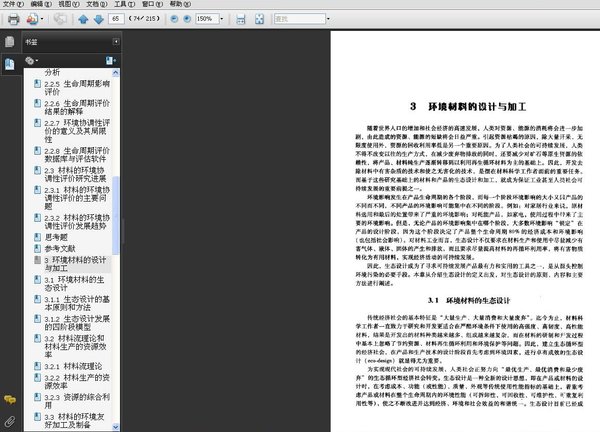Image resolution: width=600 pixels, height=432 pixels.
Task: Select bookmark 3.2.2 材料生产的资源效率
Action: [77, 381]
